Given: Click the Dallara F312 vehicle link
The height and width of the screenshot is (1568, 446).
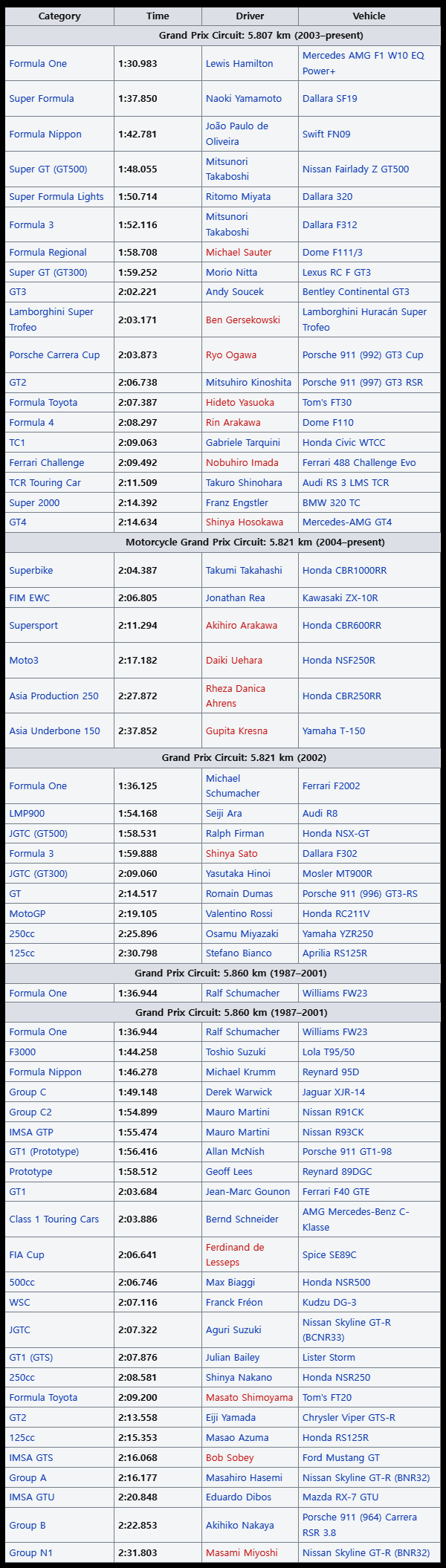Looking at the screenshot, I should 329,225.
